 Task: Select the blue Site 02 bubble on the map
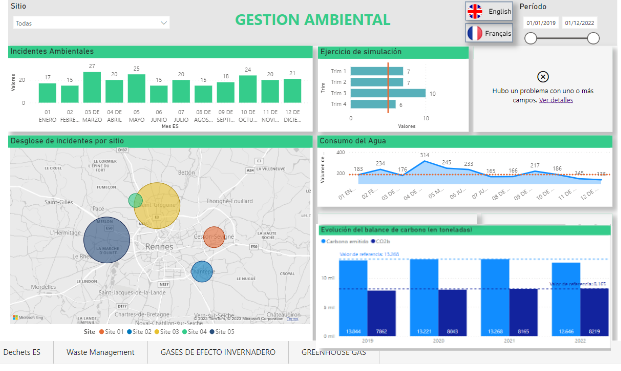[202, 272]
